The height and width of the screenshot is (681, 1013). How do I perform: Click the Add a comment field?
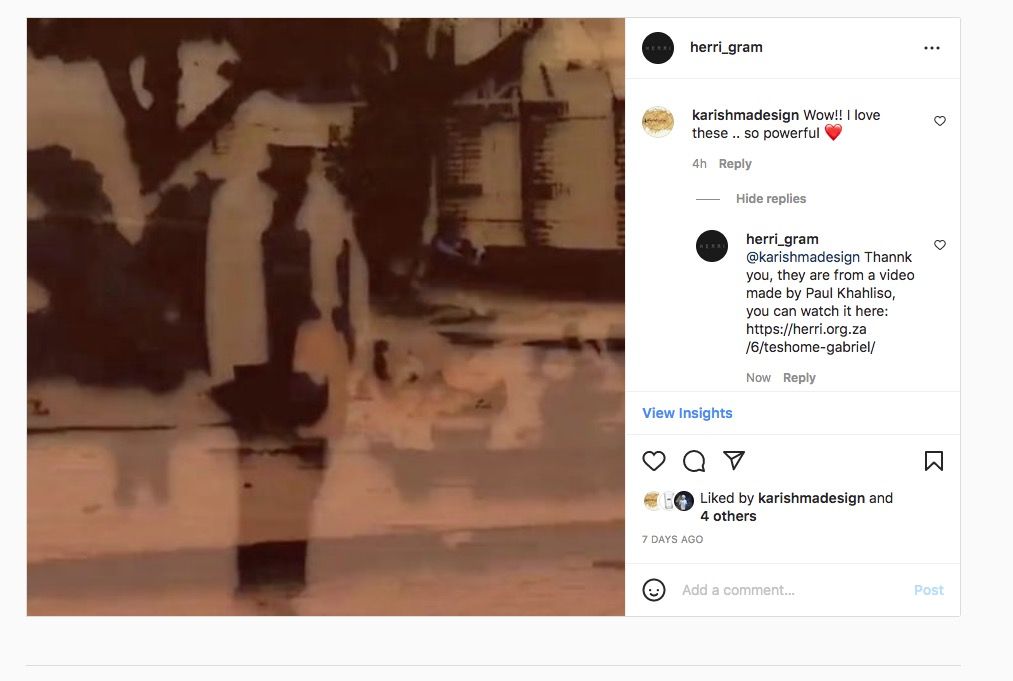(791, 590)
